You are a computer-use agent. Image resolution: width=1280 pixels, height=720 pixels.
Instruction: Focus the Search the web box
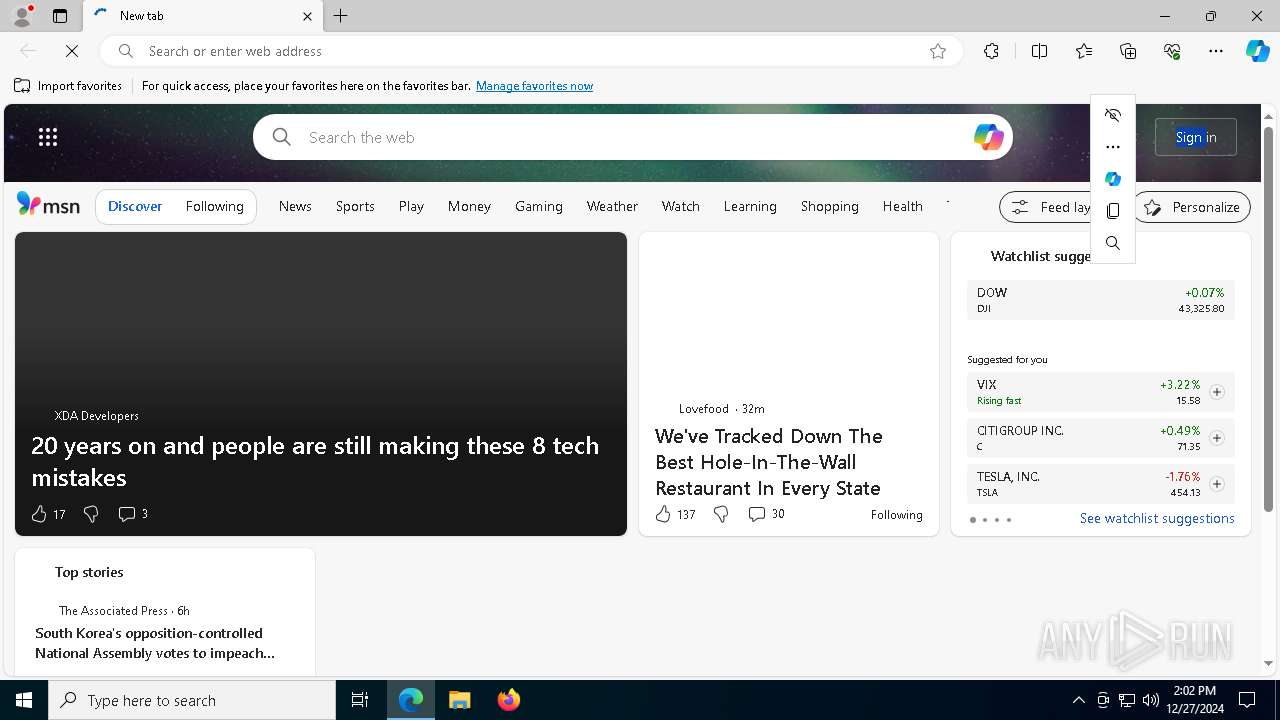point(633,137)
